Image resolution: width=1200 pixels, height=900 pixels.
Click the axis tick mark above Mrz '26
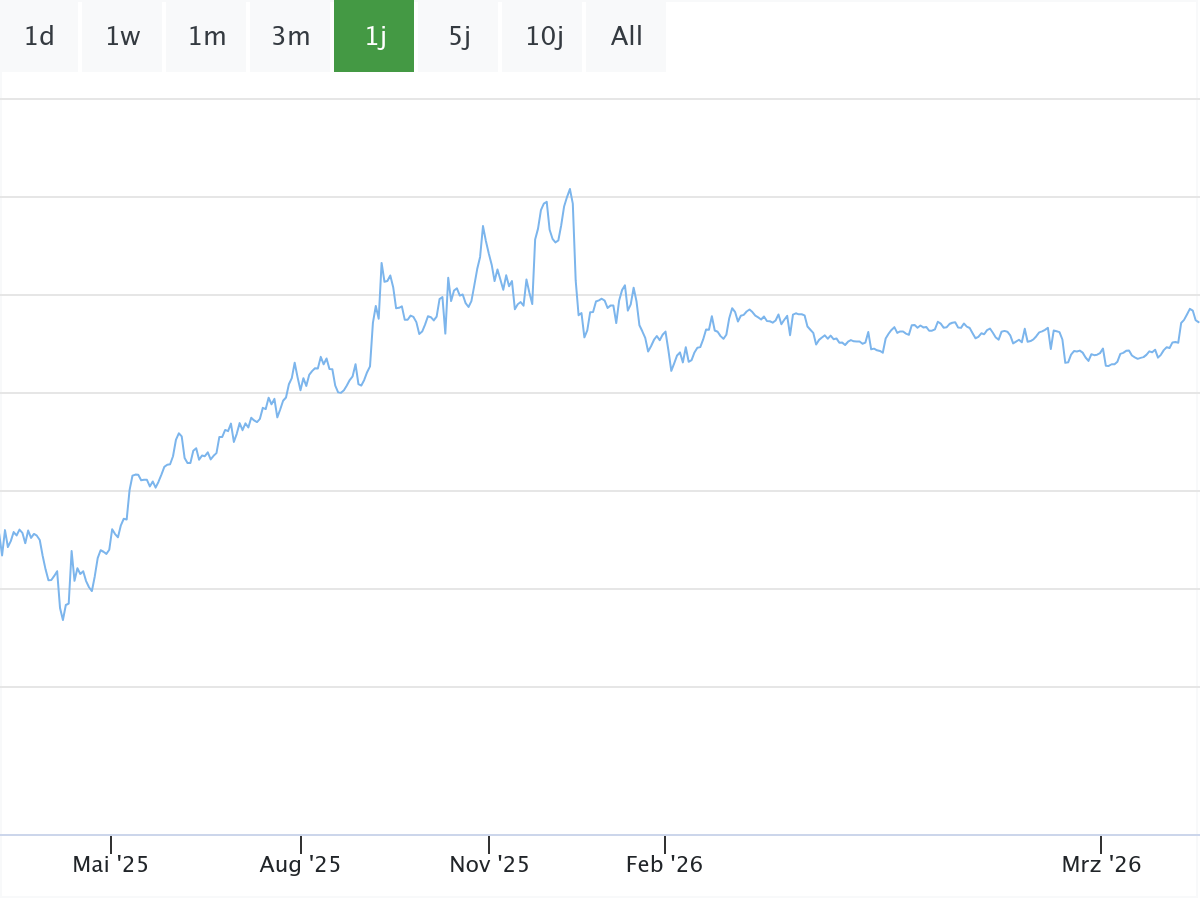[x=1101, y=844]
